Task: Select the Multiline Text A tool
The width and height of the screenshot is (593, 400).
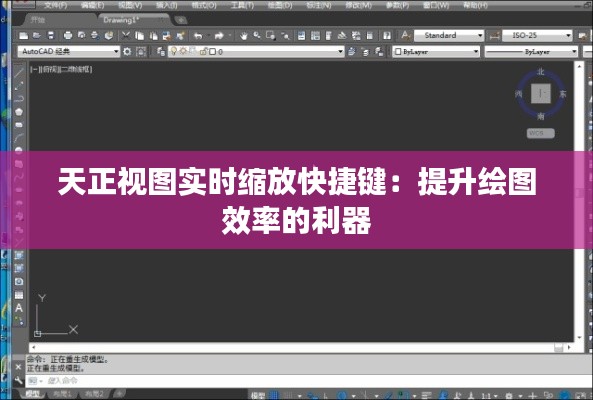Action: click(x=19, y=308)
